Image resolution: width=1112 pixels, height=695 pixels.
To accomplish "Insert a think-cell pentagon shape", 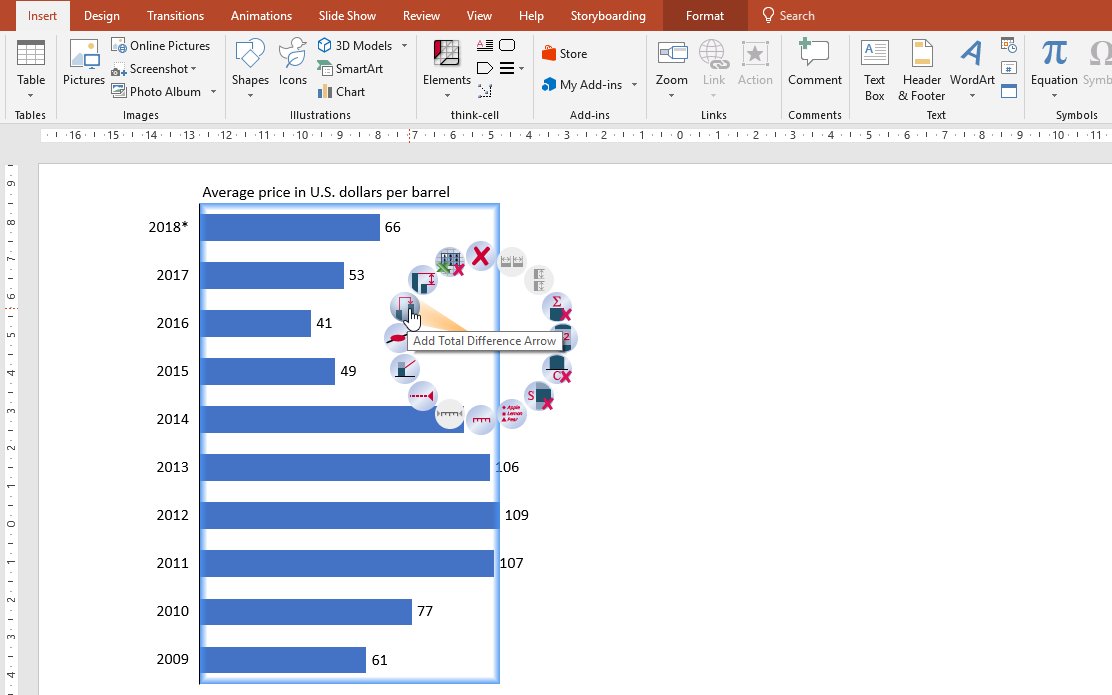I will tap(484, 68).
